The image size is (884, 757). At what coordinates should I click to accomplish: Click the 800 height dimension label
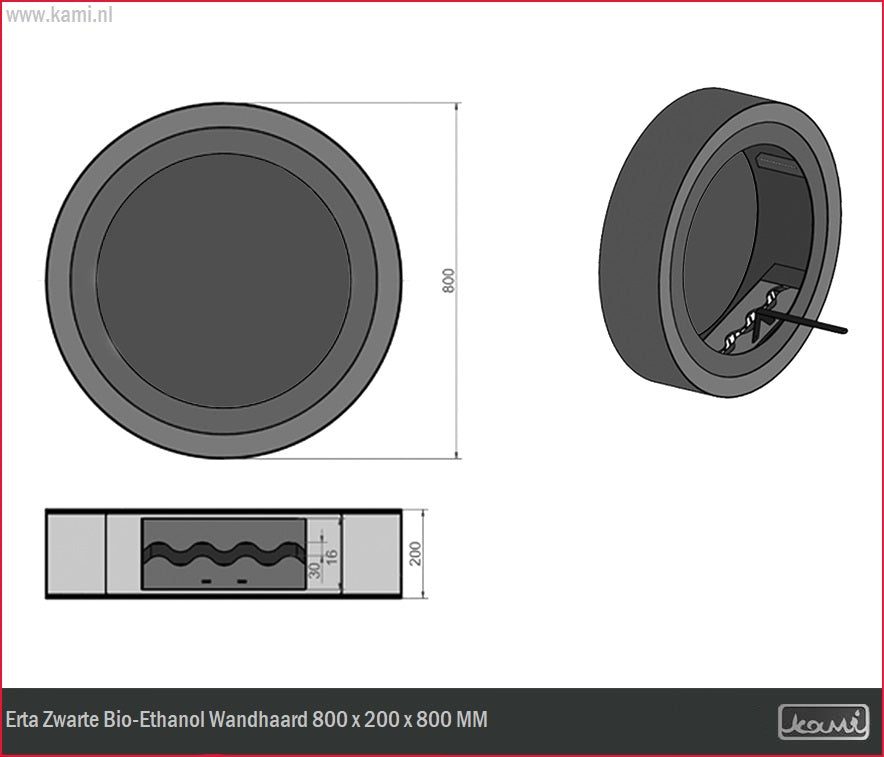pyautogui.click(x=449, y=281)
